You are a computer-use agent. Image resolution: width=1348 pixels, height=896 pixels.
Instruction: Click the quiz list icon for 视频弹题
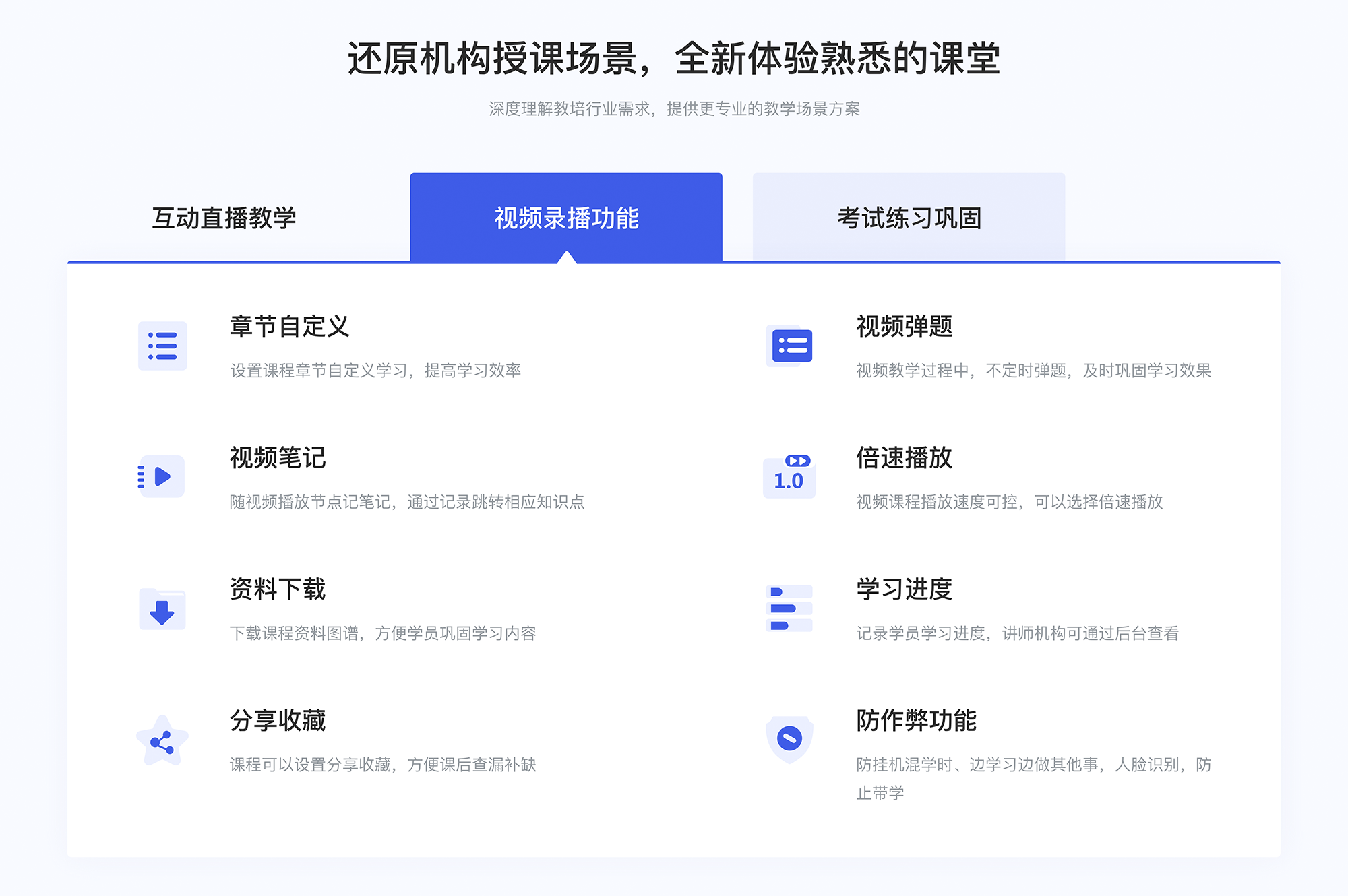coord(790,347)
